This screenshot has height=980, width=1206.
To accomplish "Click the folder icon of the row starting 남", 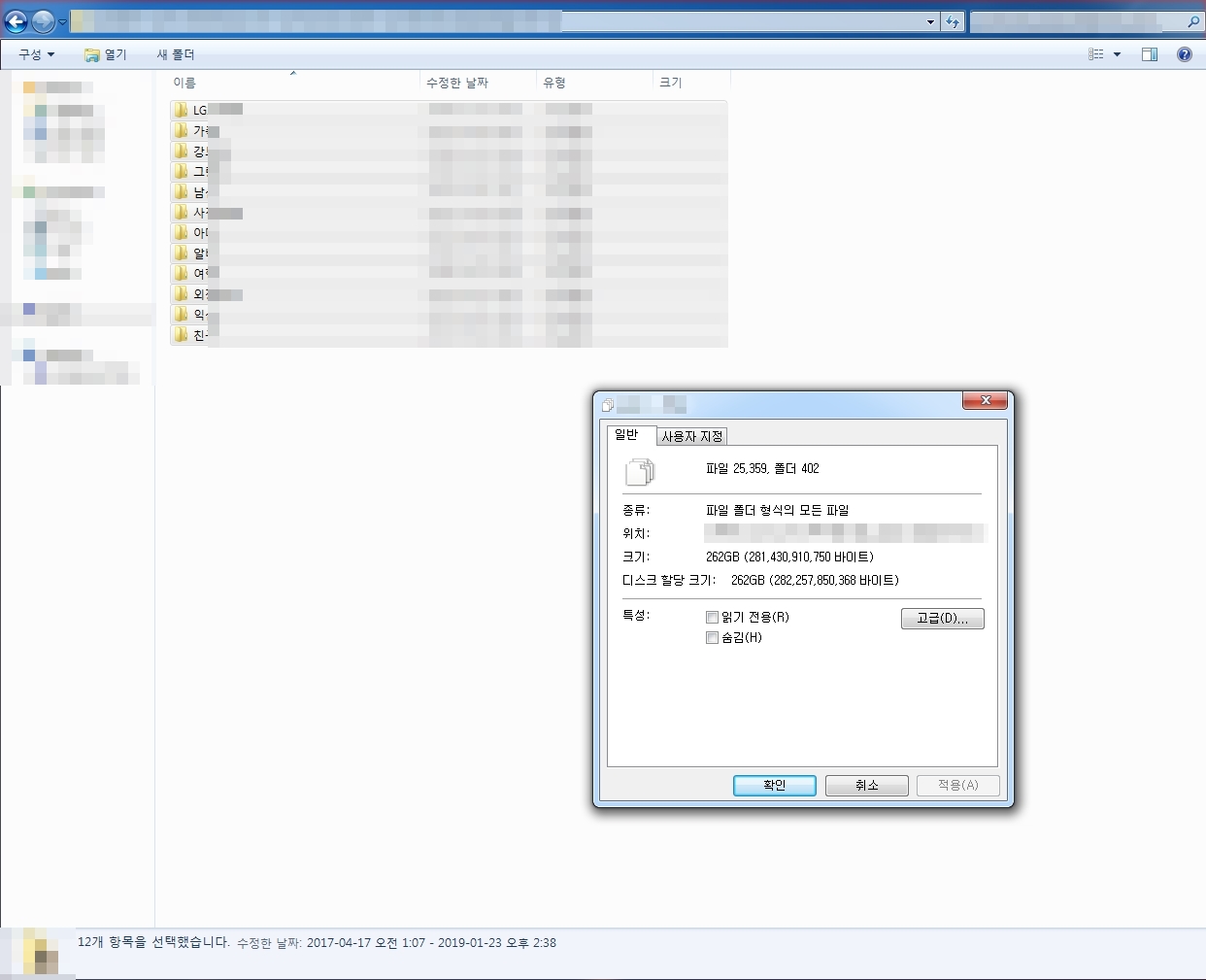I will point(181,191).
